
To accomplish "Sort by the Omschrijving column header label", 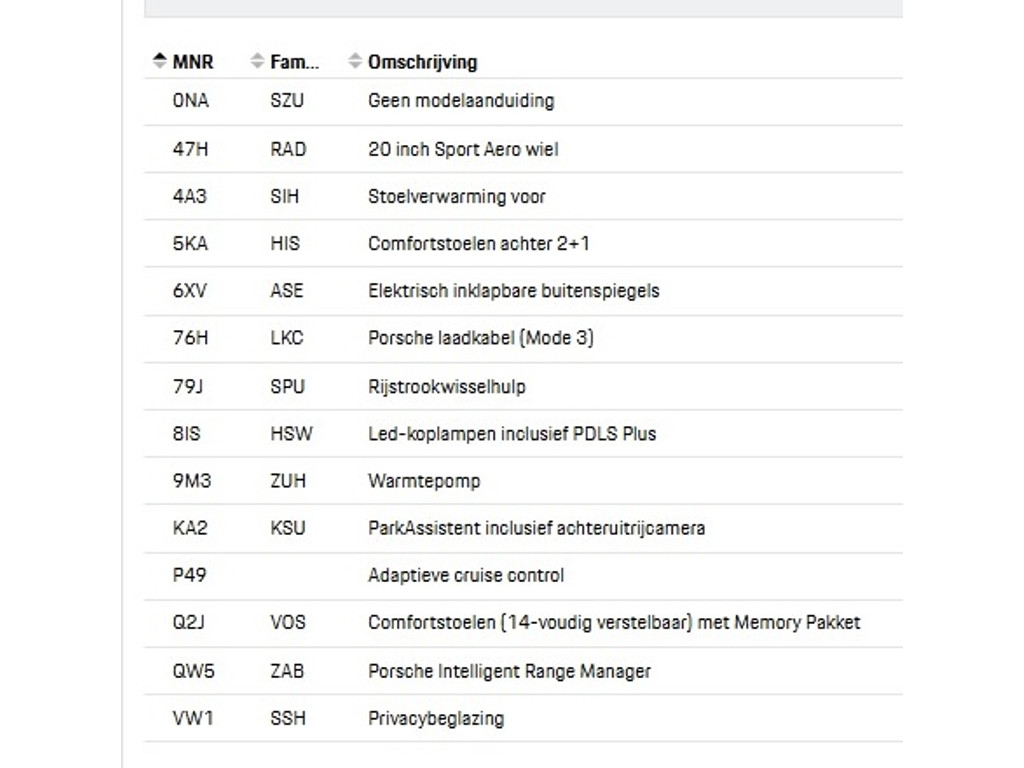I will 422,62.
